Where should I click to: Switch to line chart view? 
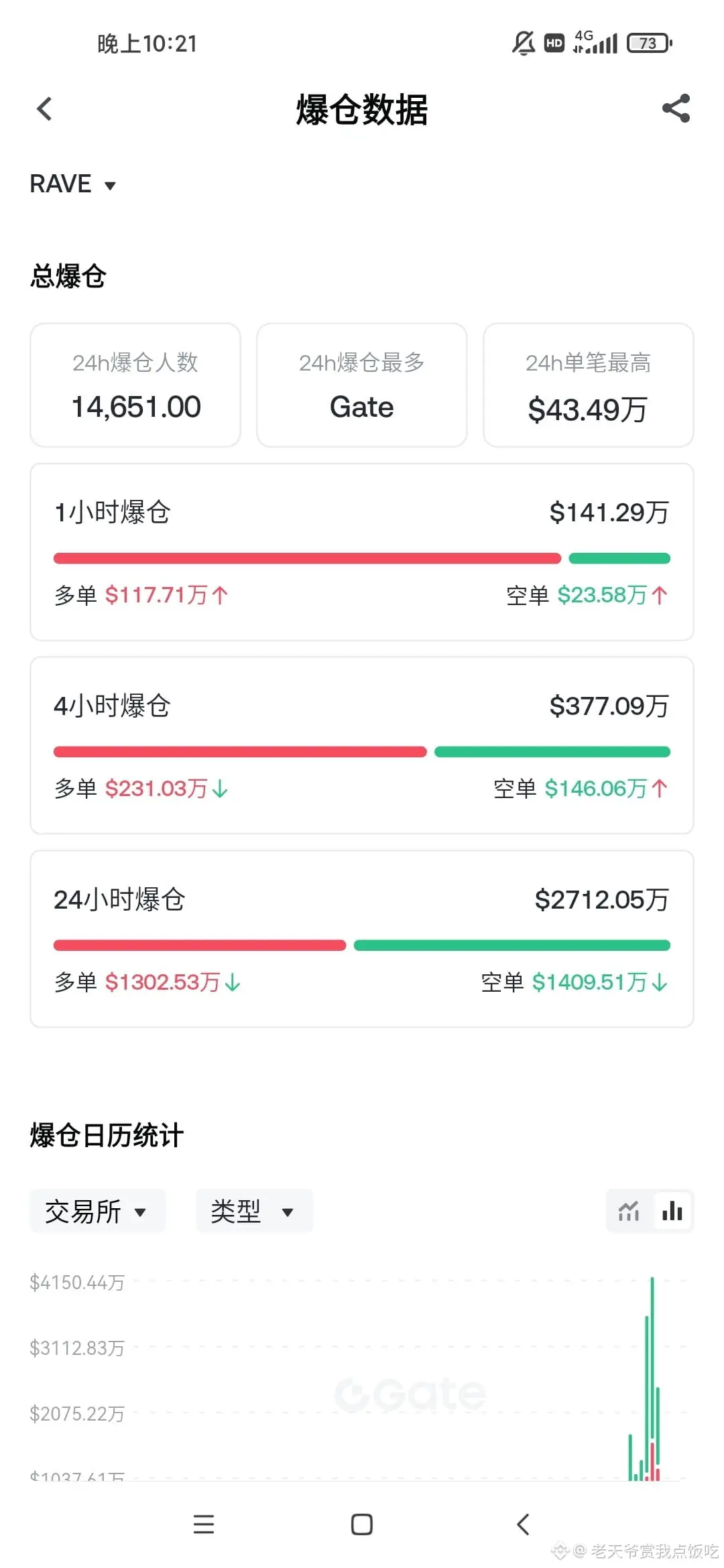tap(629, 1211)
